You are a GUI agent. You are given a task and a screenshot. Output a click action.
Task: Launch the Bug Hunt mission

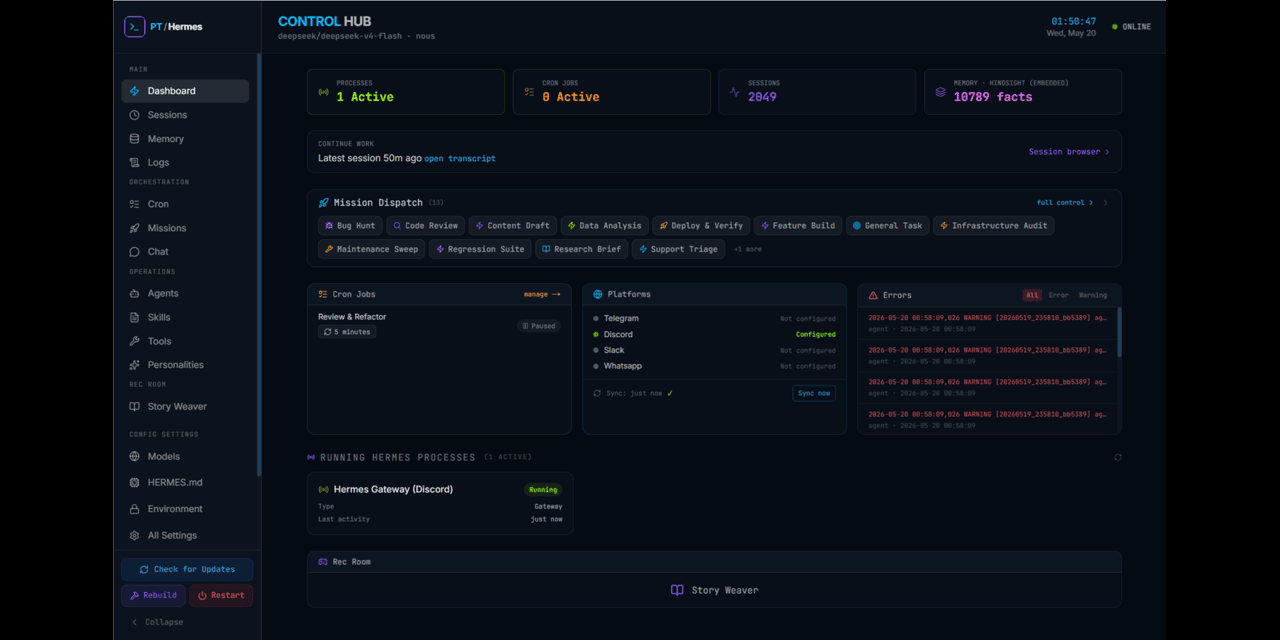350,226
